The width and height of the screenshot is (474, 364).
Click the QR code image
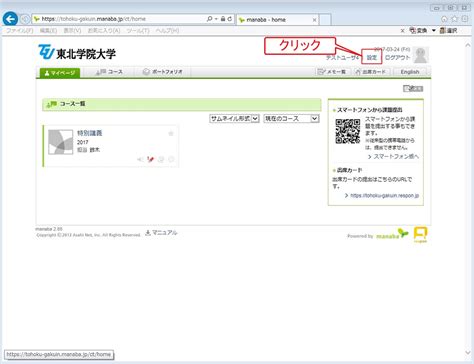pos(348,131)
